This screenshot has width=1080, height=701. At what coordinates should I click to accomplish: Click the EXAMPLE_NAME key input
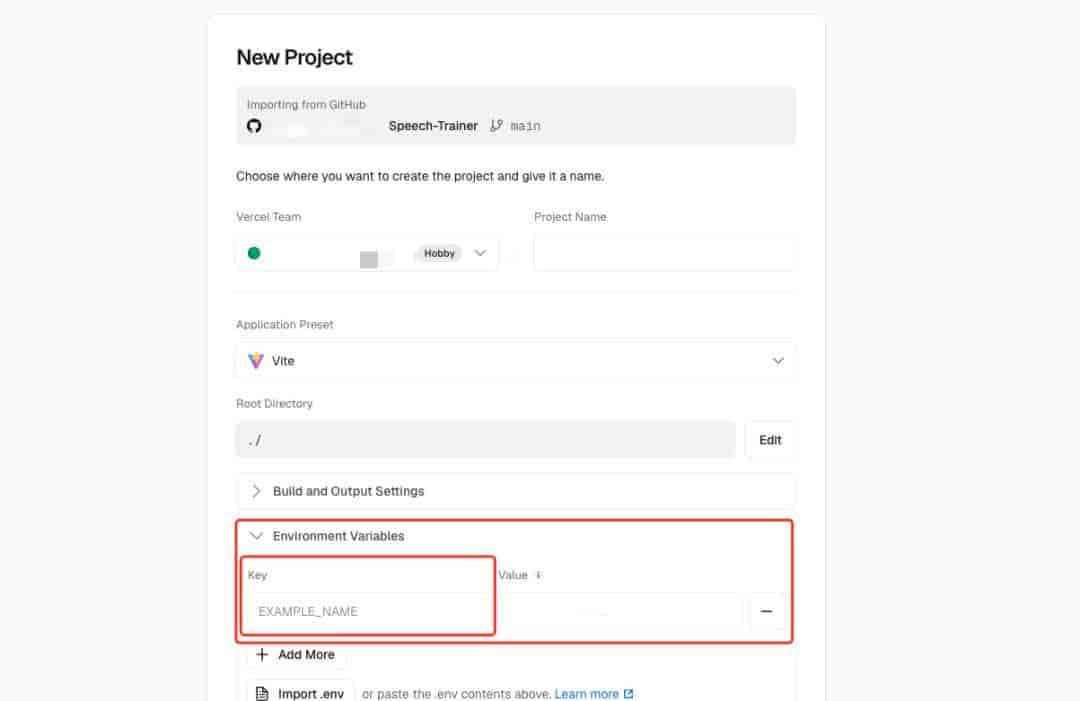pos(369,611)
